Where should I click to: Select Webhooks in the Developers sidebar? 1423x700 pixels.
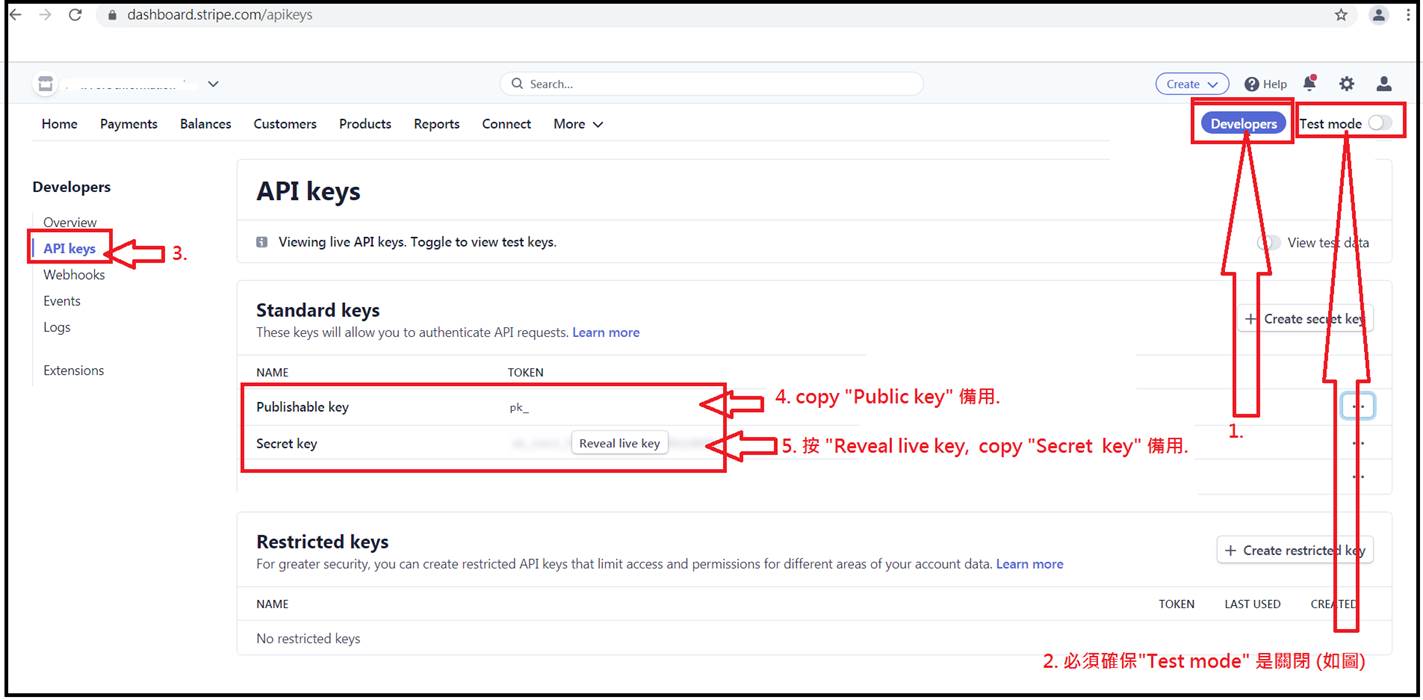click(74, 275)
